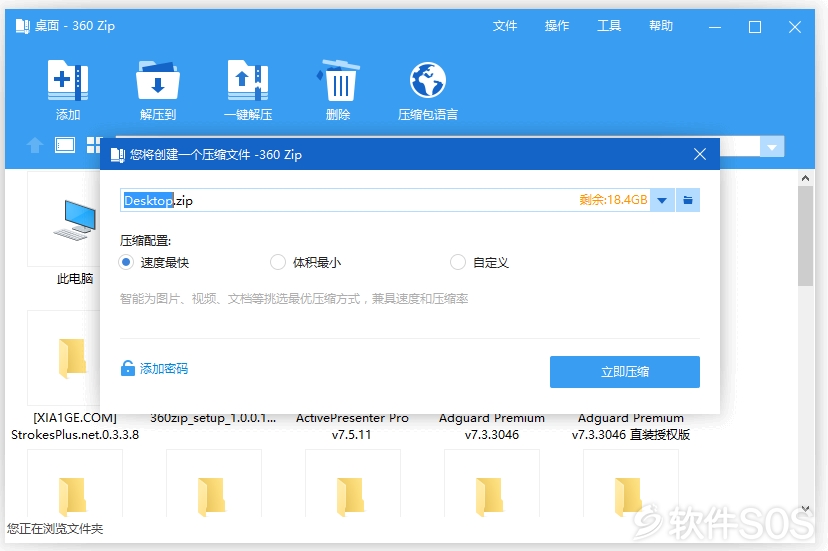Click the 添加密码 link
Screen dimensions: 828x551
pos(164,368)
